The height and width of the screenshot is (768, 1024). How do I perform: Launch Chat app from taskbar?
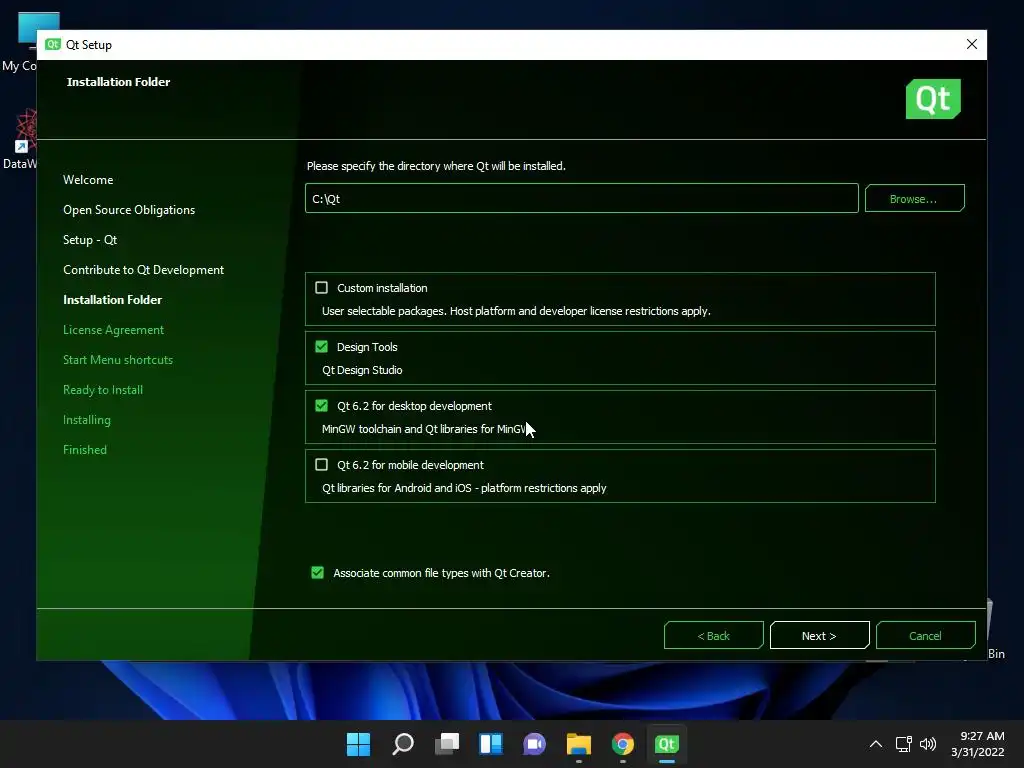[x=534, y=744]
